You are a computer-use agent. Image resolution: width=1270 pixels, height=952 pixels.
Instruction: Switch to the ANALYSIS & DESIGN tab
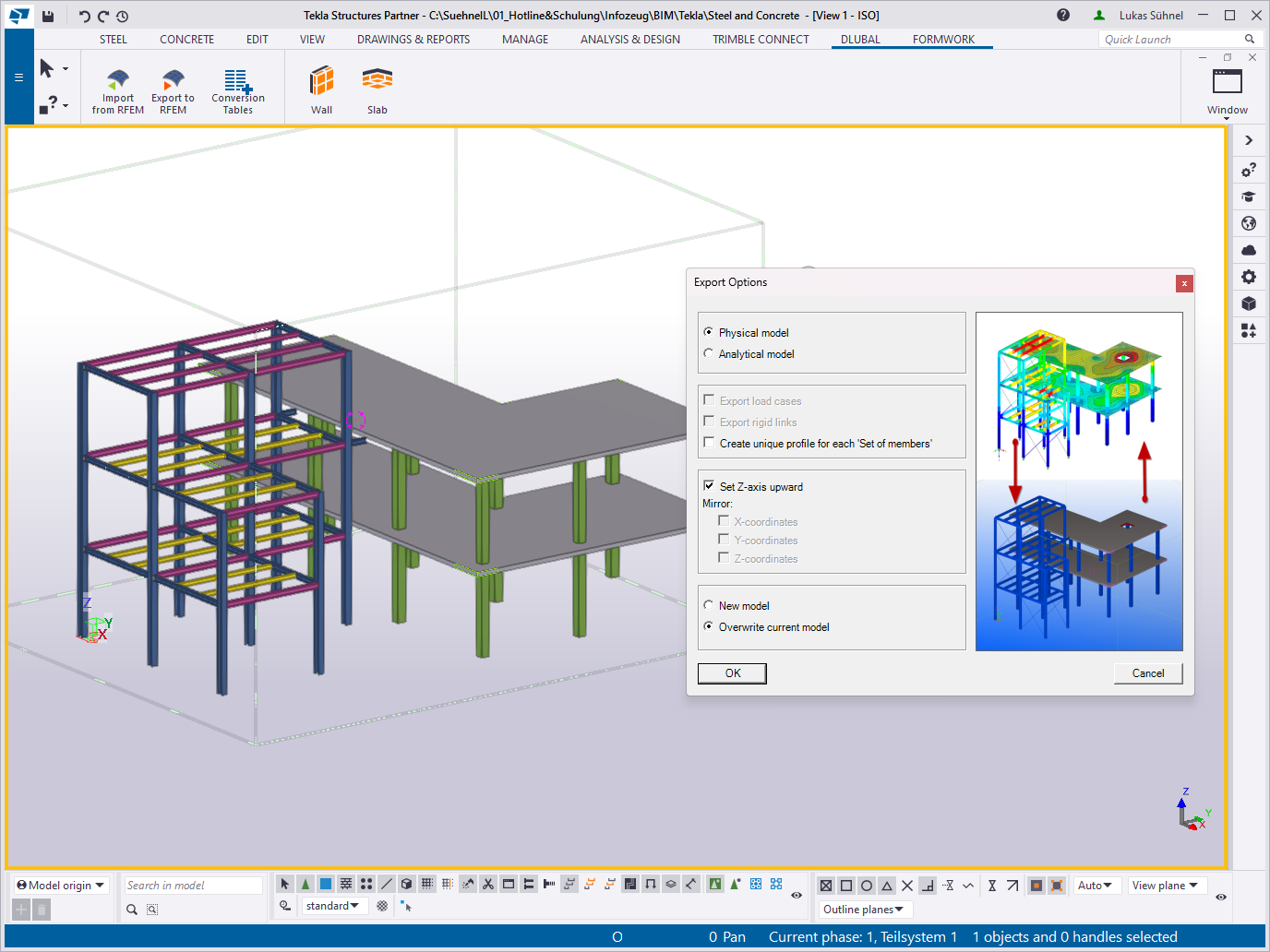coord(630,39)
